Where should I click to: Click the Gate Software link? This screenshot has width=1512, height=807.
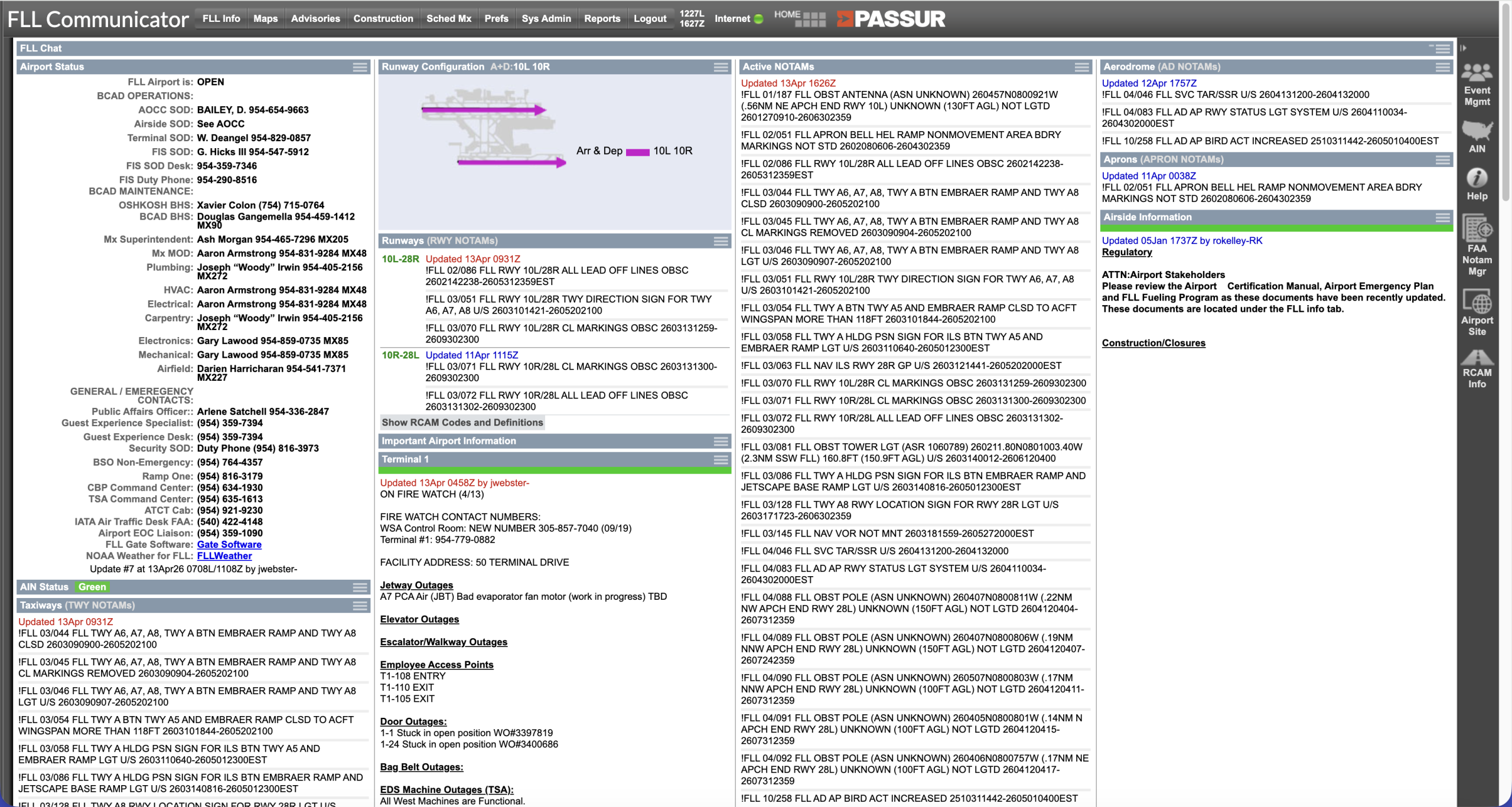pos(229,544)
